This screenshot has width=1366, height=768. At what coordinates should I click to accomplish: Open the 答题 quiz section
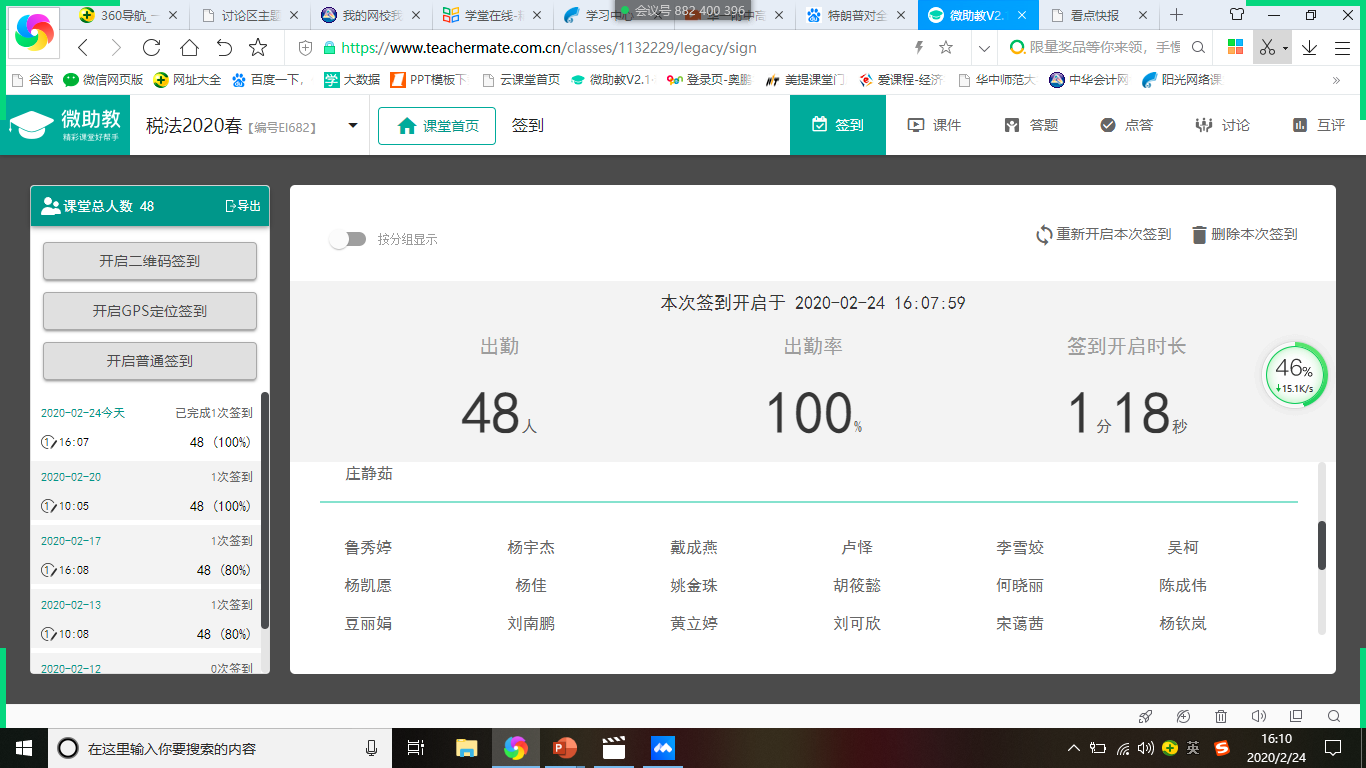pyautogui.click(x=1031, y=125)
